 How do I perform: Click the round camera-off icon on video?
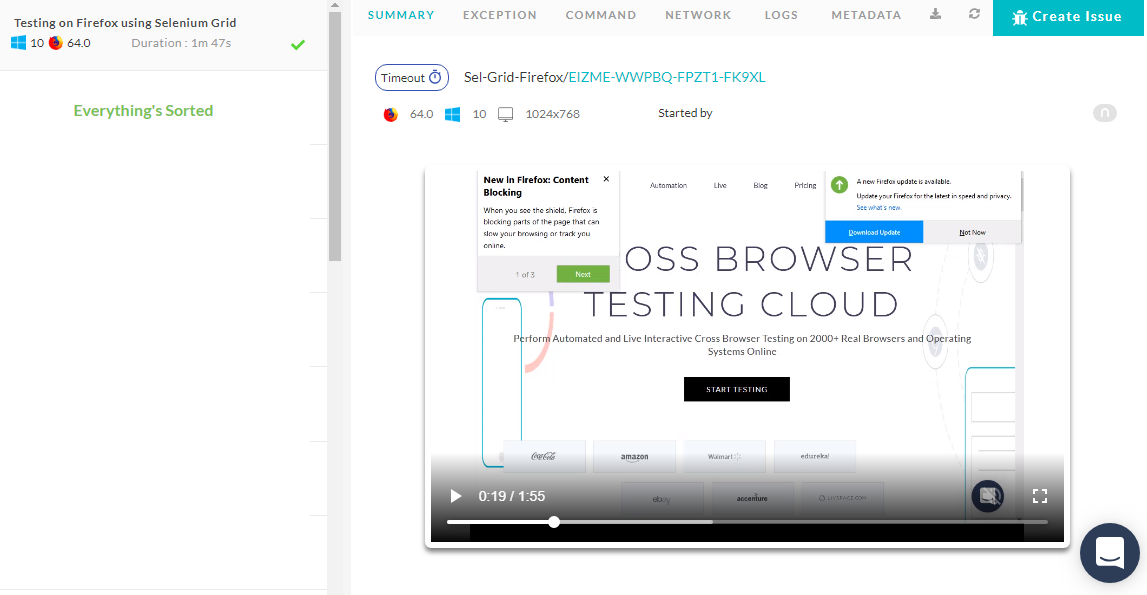coord(988,496)
